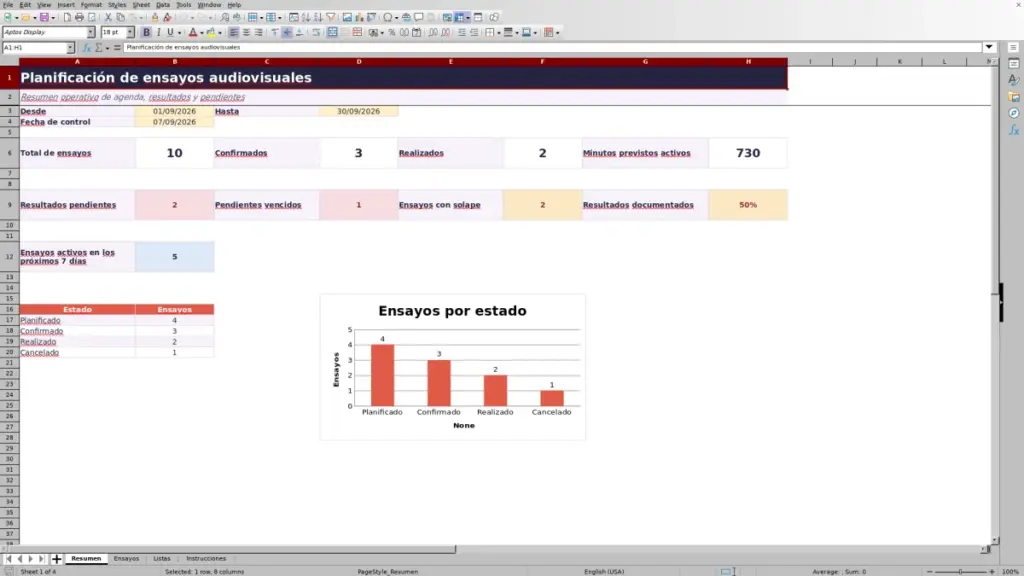The image size is (1024, 576).
Task: Click the Merge and Center Cells icon
Action: coord(332,33)
